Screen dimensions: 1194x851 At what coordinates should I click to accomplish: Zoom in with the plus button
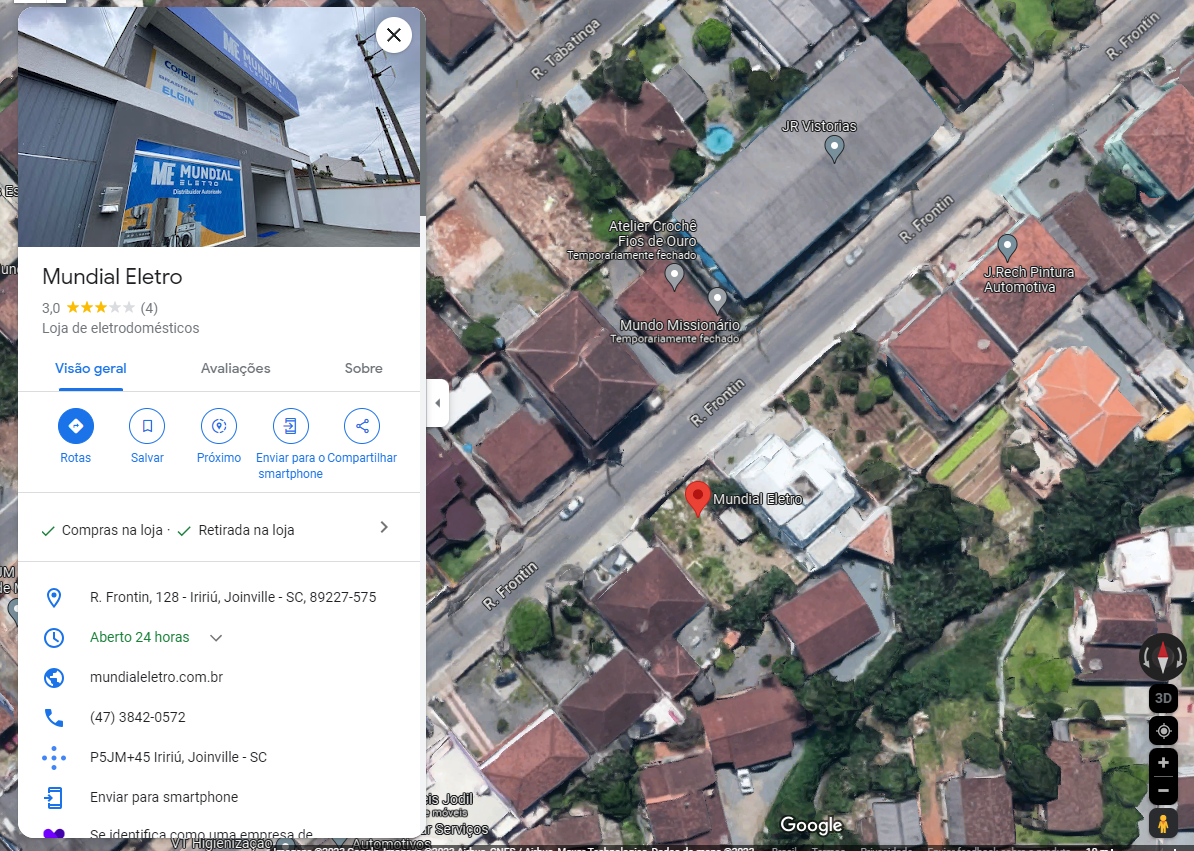(x=1163, y=763)
